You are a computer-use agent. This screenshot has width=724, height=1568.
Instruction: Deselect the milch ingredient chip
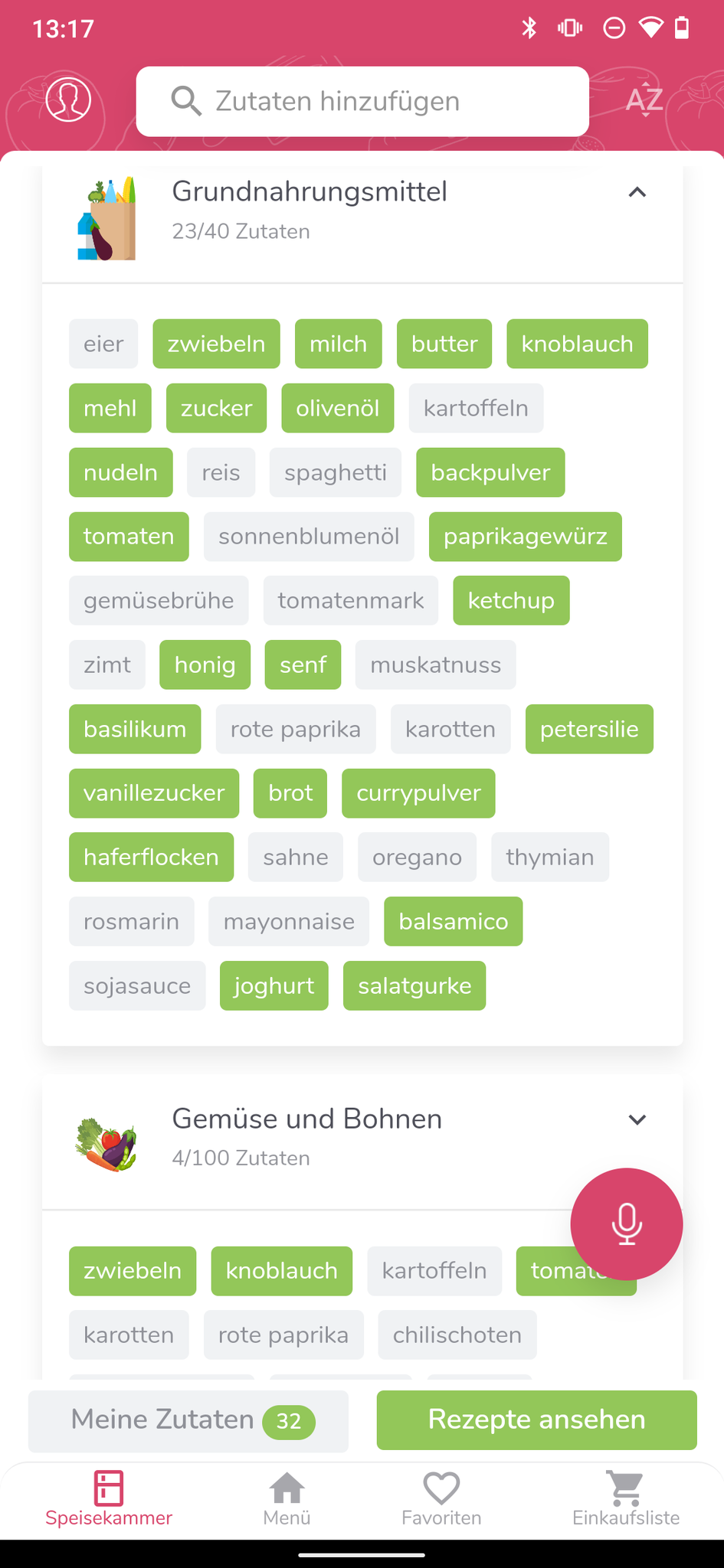pyautogui.click(x=338, y=344)
